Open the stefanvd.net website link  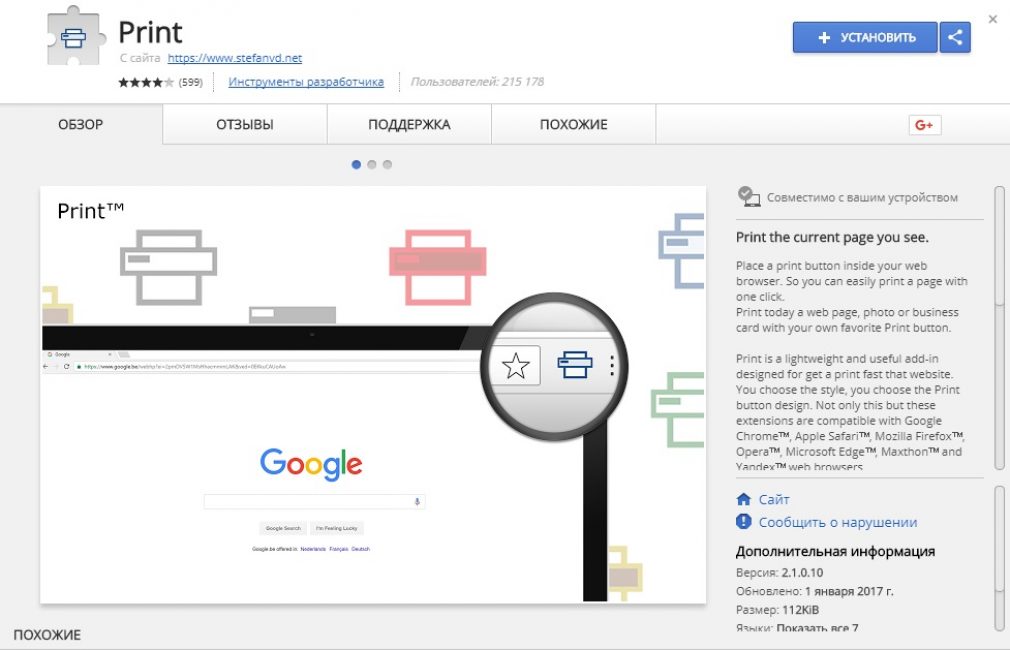point(234,58)
